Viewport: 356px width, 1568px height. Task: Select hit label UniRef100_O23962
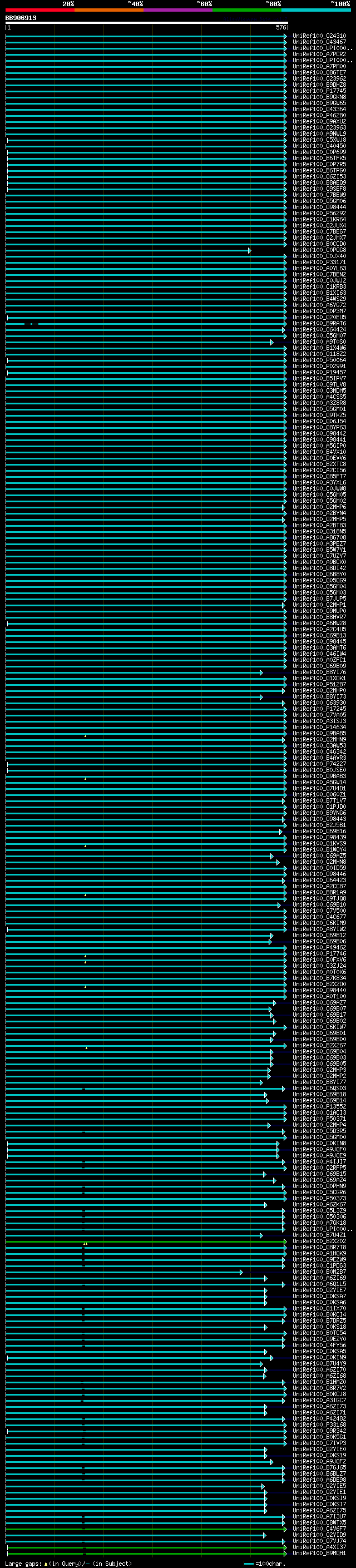point(319,78)
